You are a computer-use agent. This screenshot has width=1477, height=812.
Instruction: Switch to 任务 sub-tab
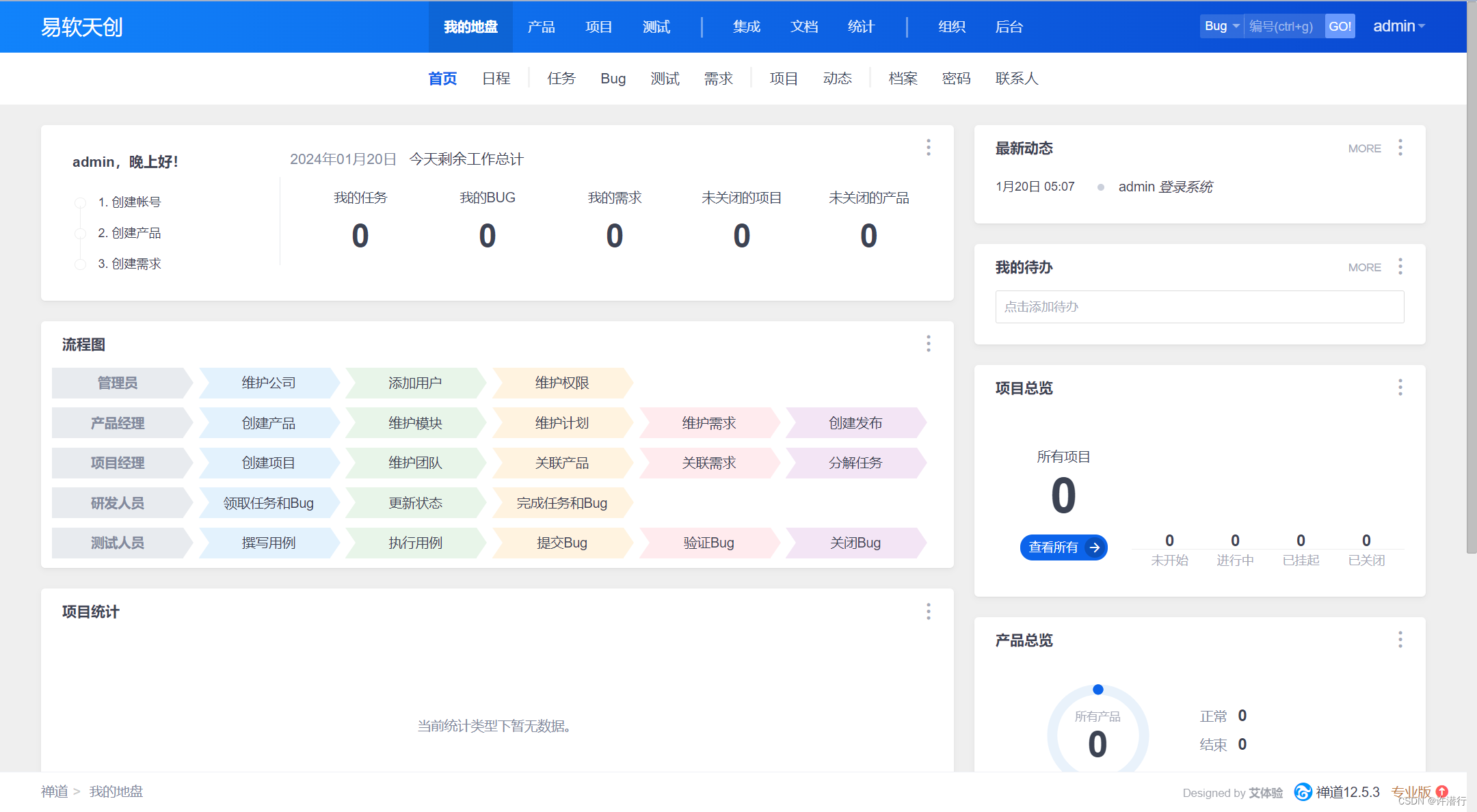click(x=561, y=79)
